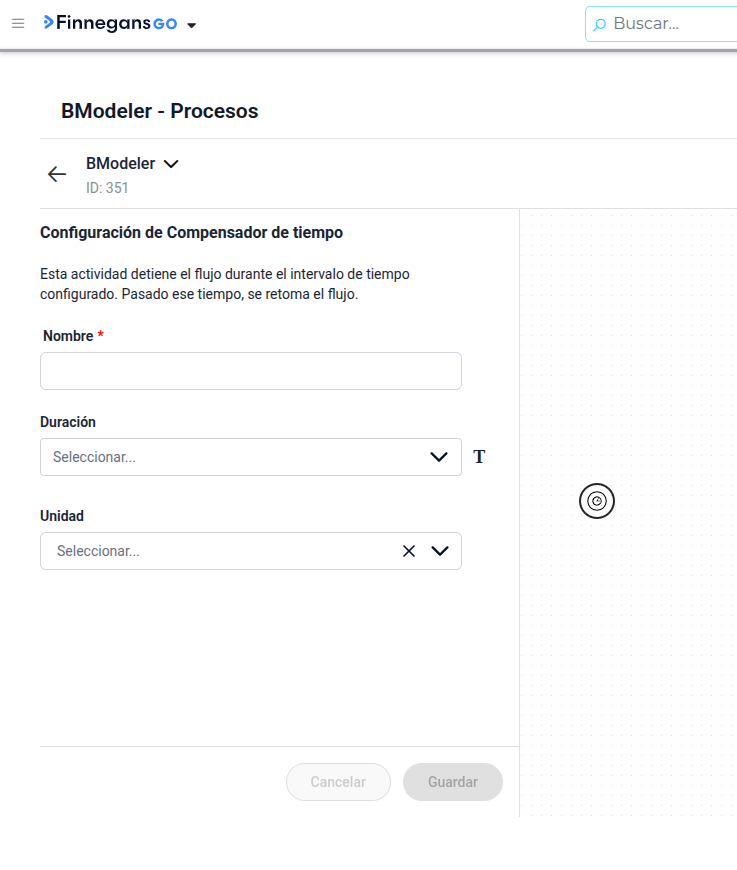Expand the caret next to Finnegans GO
737x870 pixels.
pos(191,25)
